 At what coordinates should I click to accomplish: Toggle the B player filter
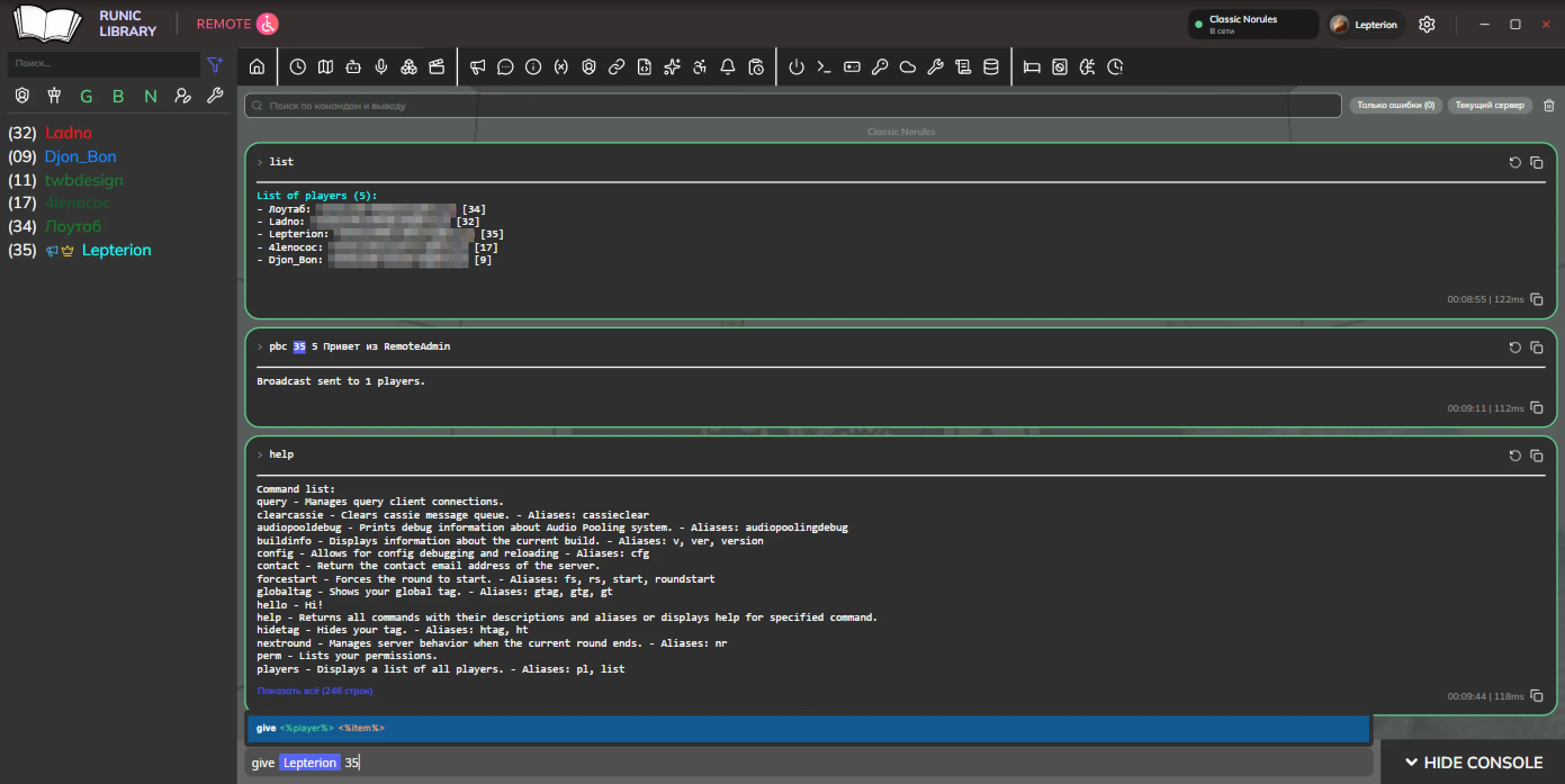118,96
